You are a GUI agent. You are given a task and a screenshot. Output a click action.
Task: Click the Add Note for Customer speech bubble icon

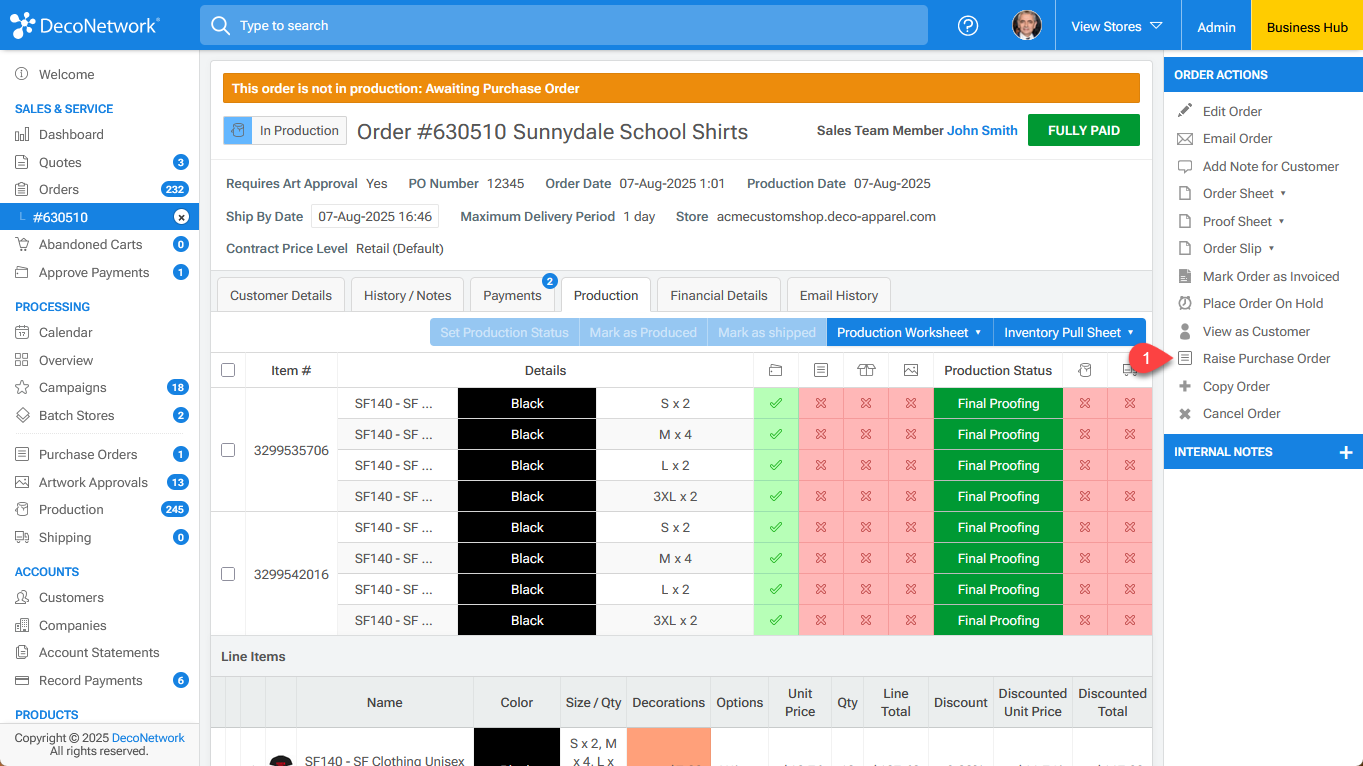click(x=1194, y=166)
